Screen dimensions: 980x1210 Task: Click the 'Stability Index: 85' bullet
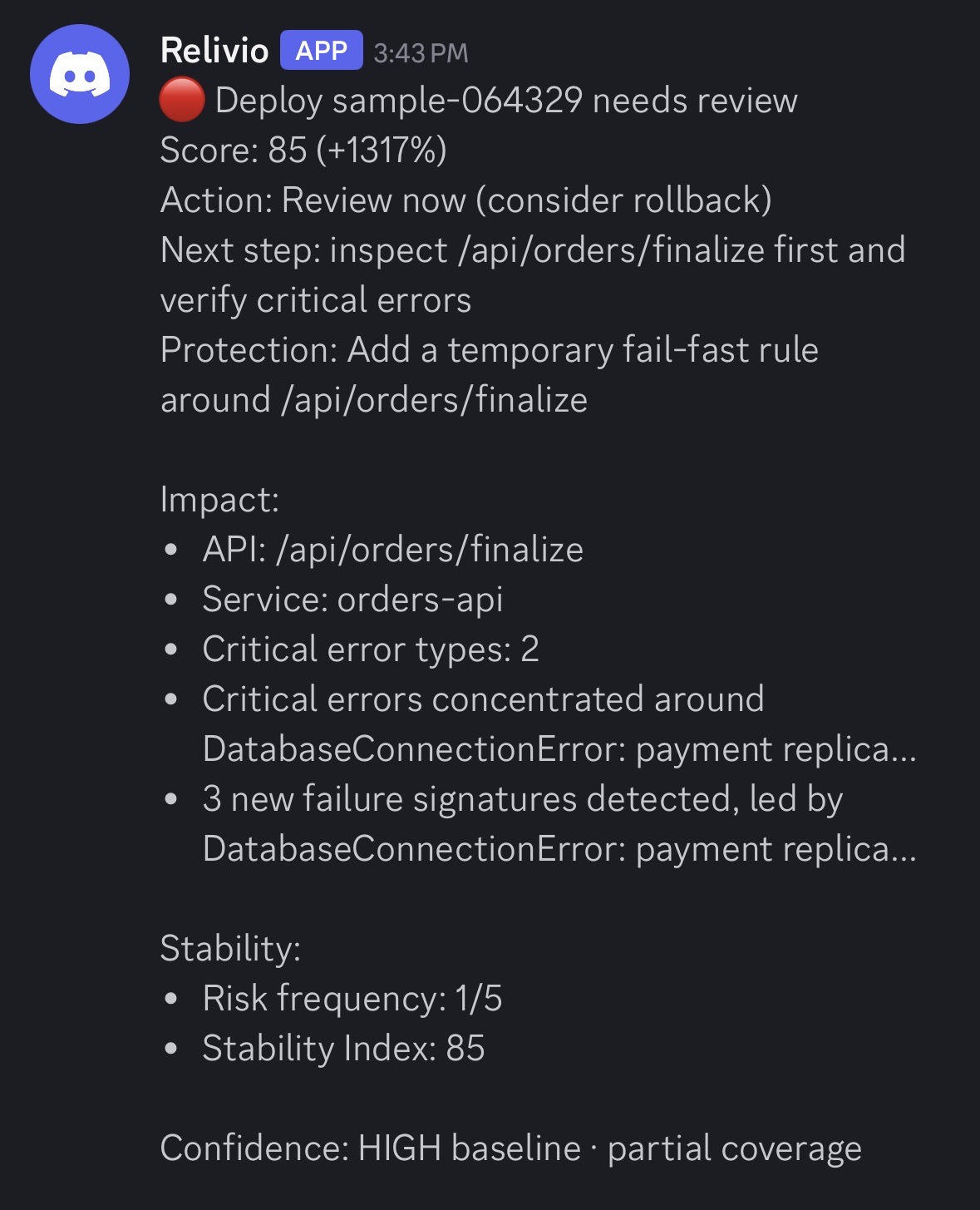pos(343,1049)
